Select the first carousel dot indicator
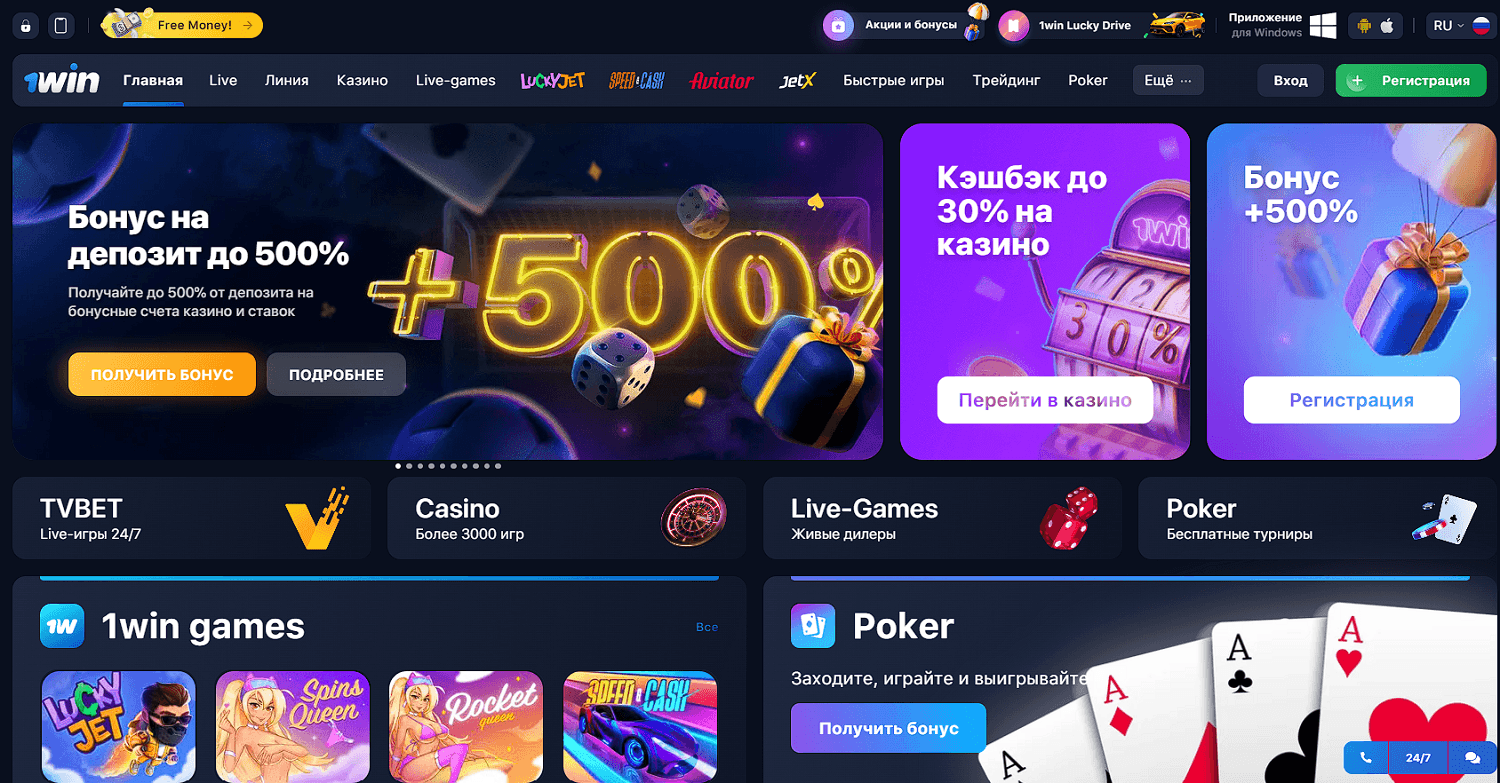This screenshot has height=783, width=1500. 398,466
